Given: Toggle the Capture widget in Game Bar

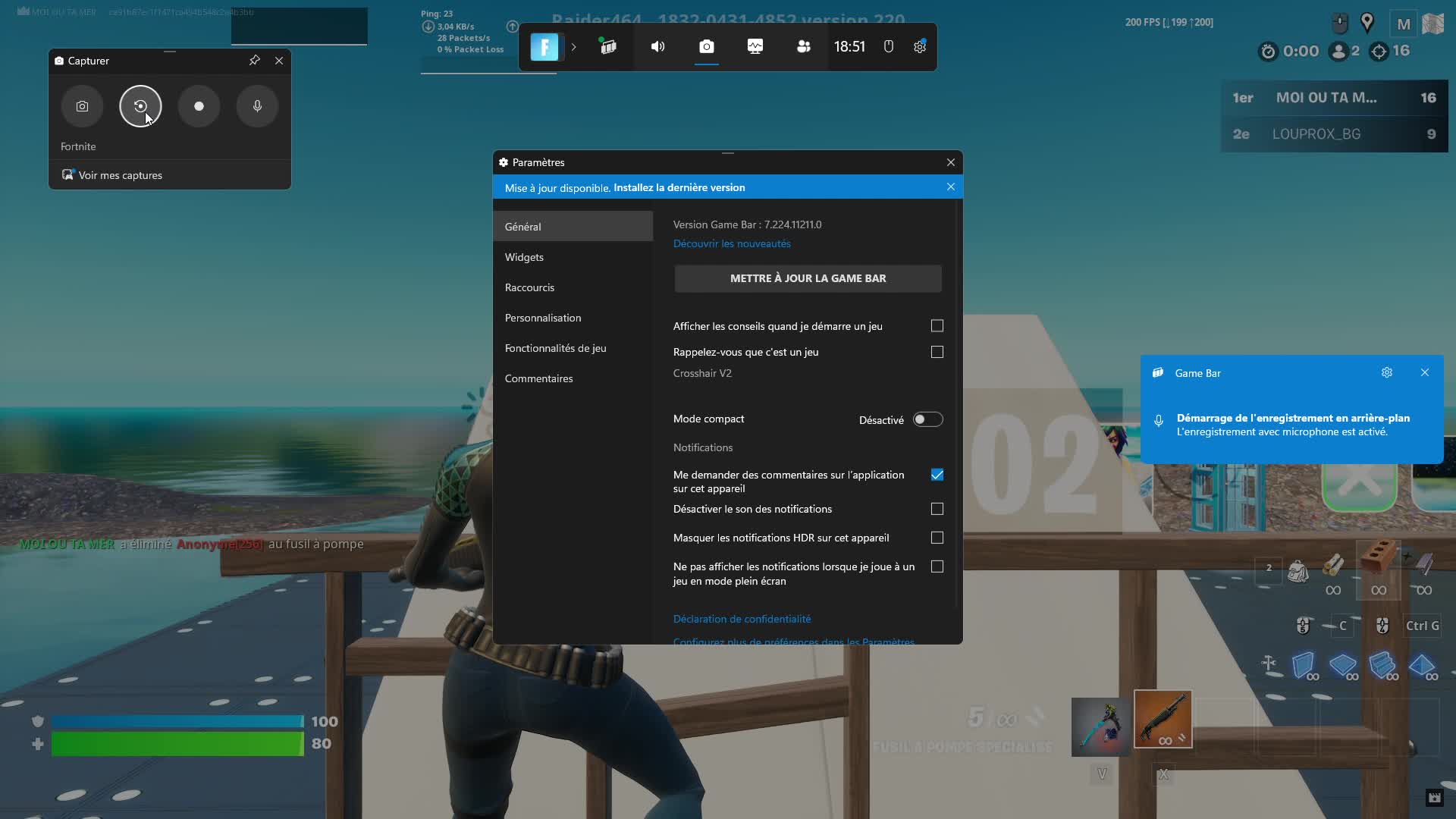Looking at the screenshot, I should (x=706, y=47).
